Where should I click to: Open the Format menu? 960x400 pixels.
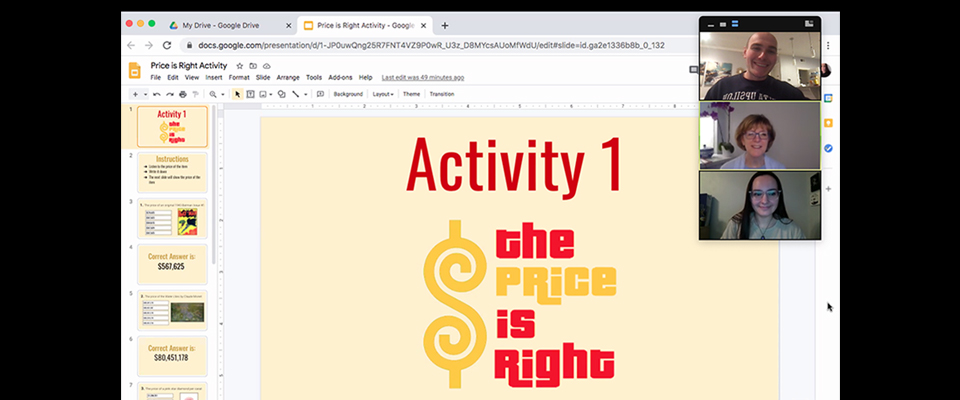(239, 78)
